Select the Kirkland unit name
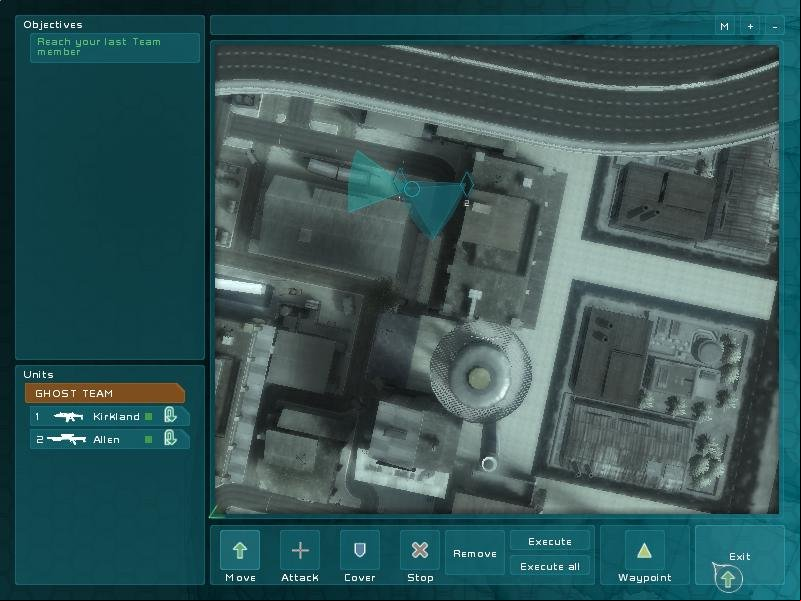The image size is (801, 601). (116, 417)
